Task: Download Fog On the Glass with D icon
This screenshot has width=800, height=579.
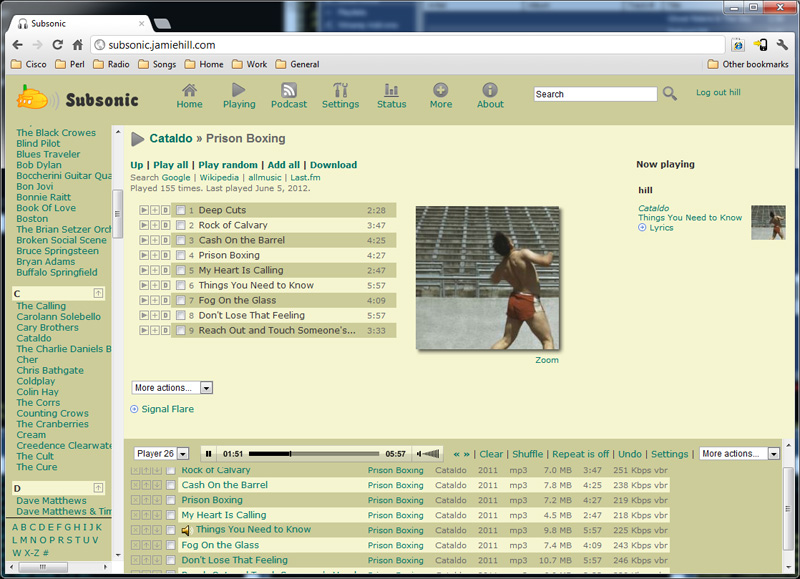Action: [x=165, y=300]
